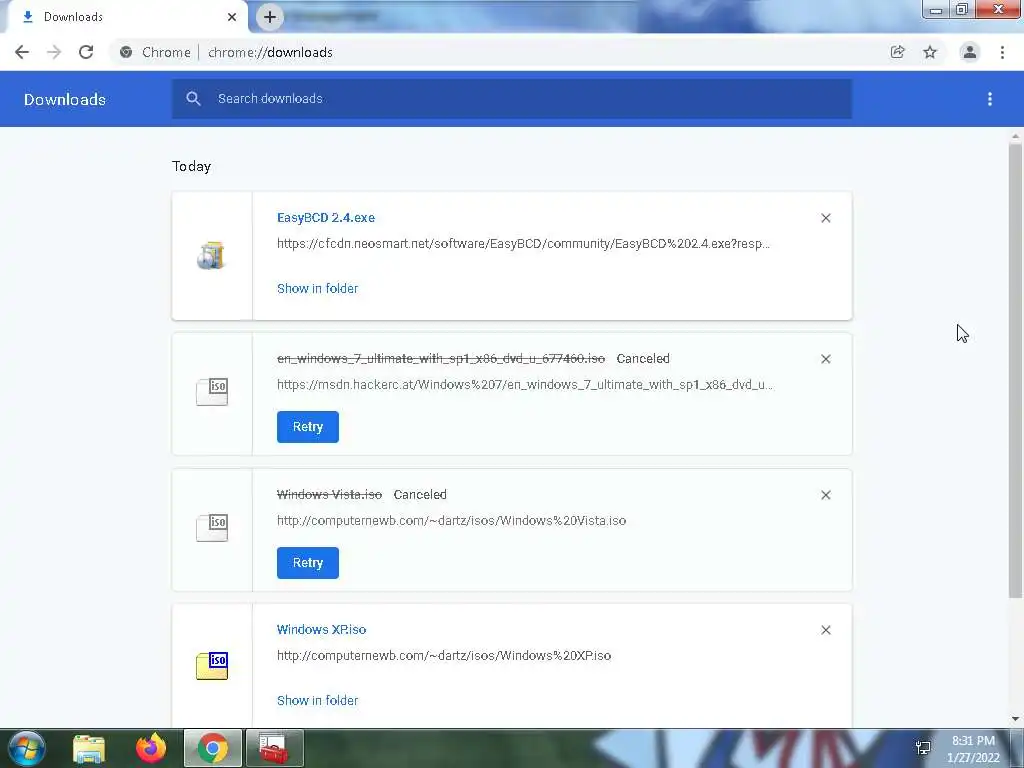Click the Today date heading
The image size is (1024, 768).
click(x=191, y=166)
